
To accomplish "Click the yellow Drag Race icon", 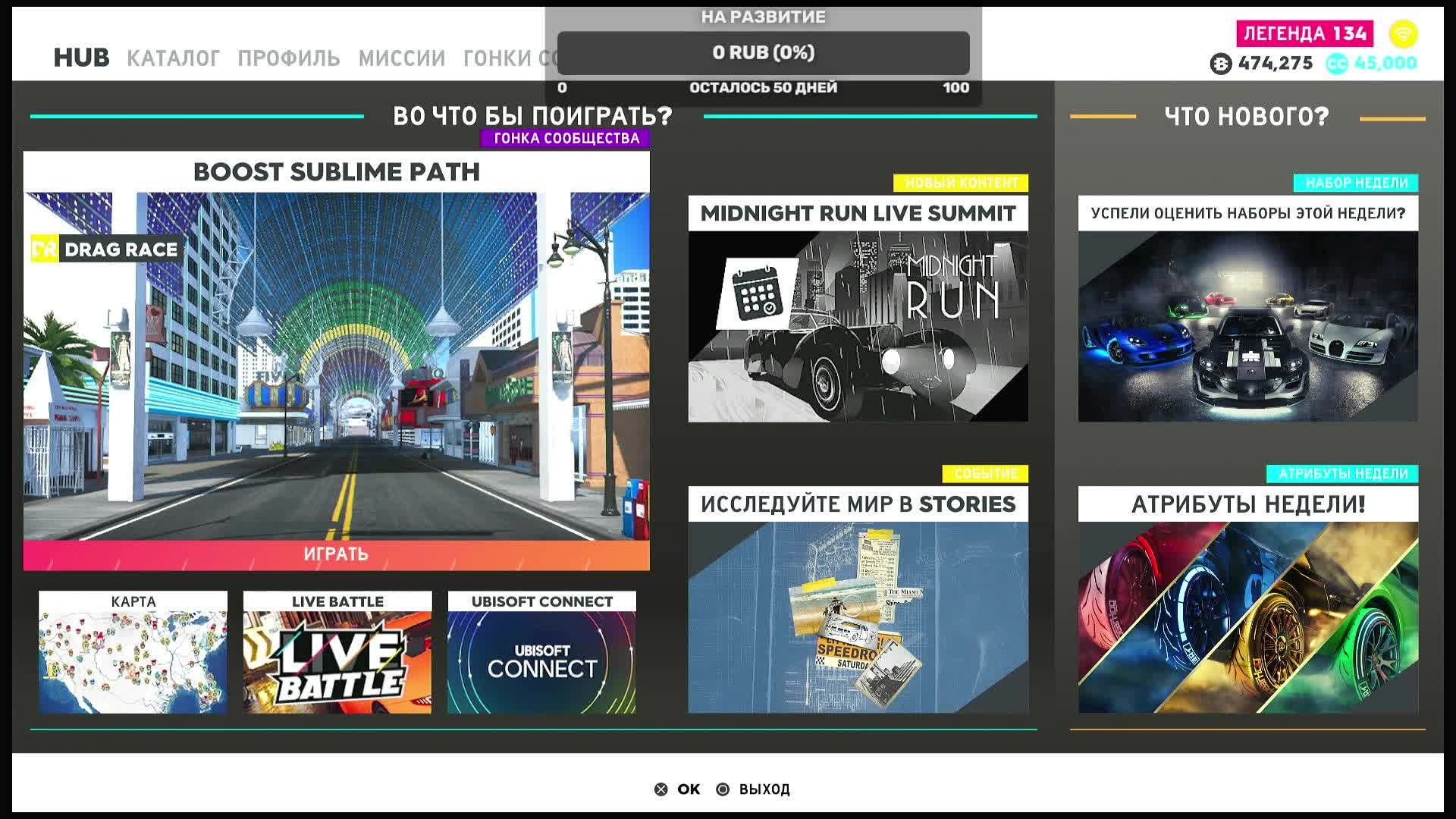I will pyautogui.click(x=45, y=249).
